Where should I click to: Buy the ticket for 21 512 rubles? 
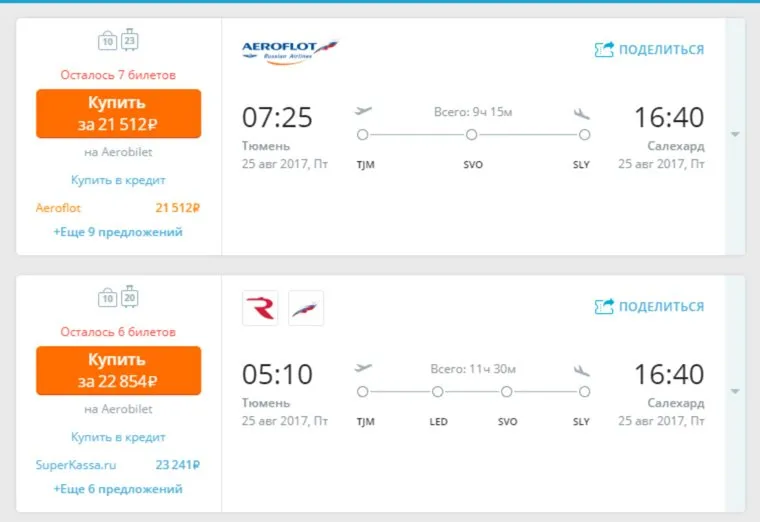(118, 113)
